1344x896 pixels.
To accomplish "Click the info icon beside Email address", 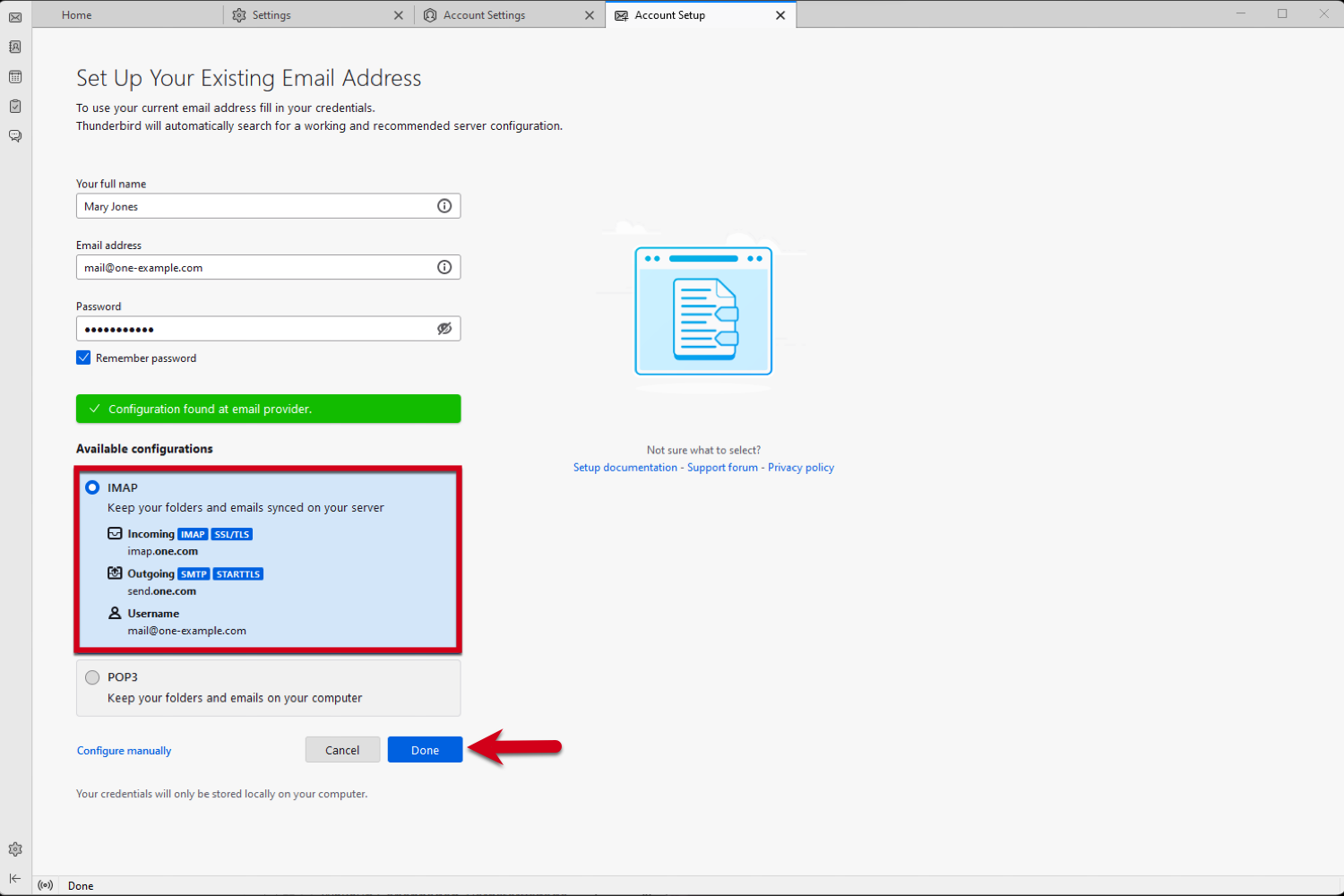I will click(444, 266).
